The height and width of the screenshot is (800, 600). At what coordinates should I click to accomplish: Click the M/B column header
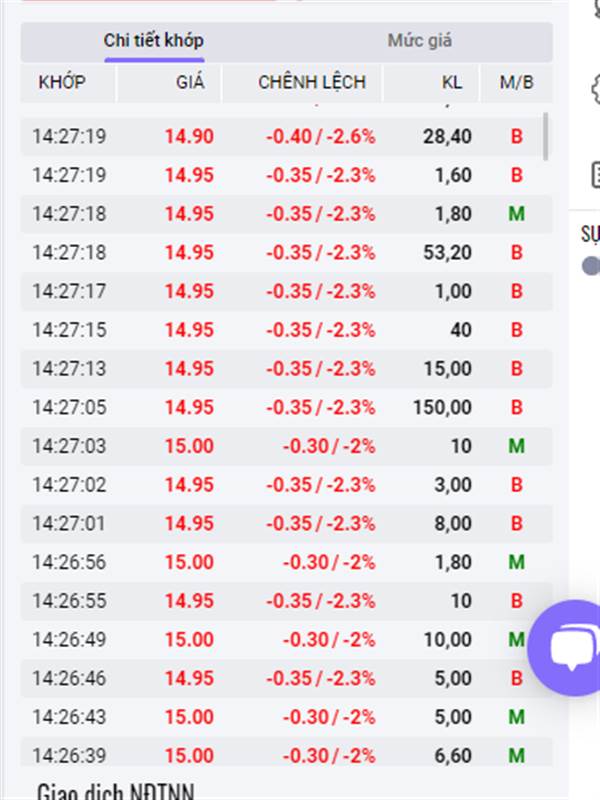(516, 82)
